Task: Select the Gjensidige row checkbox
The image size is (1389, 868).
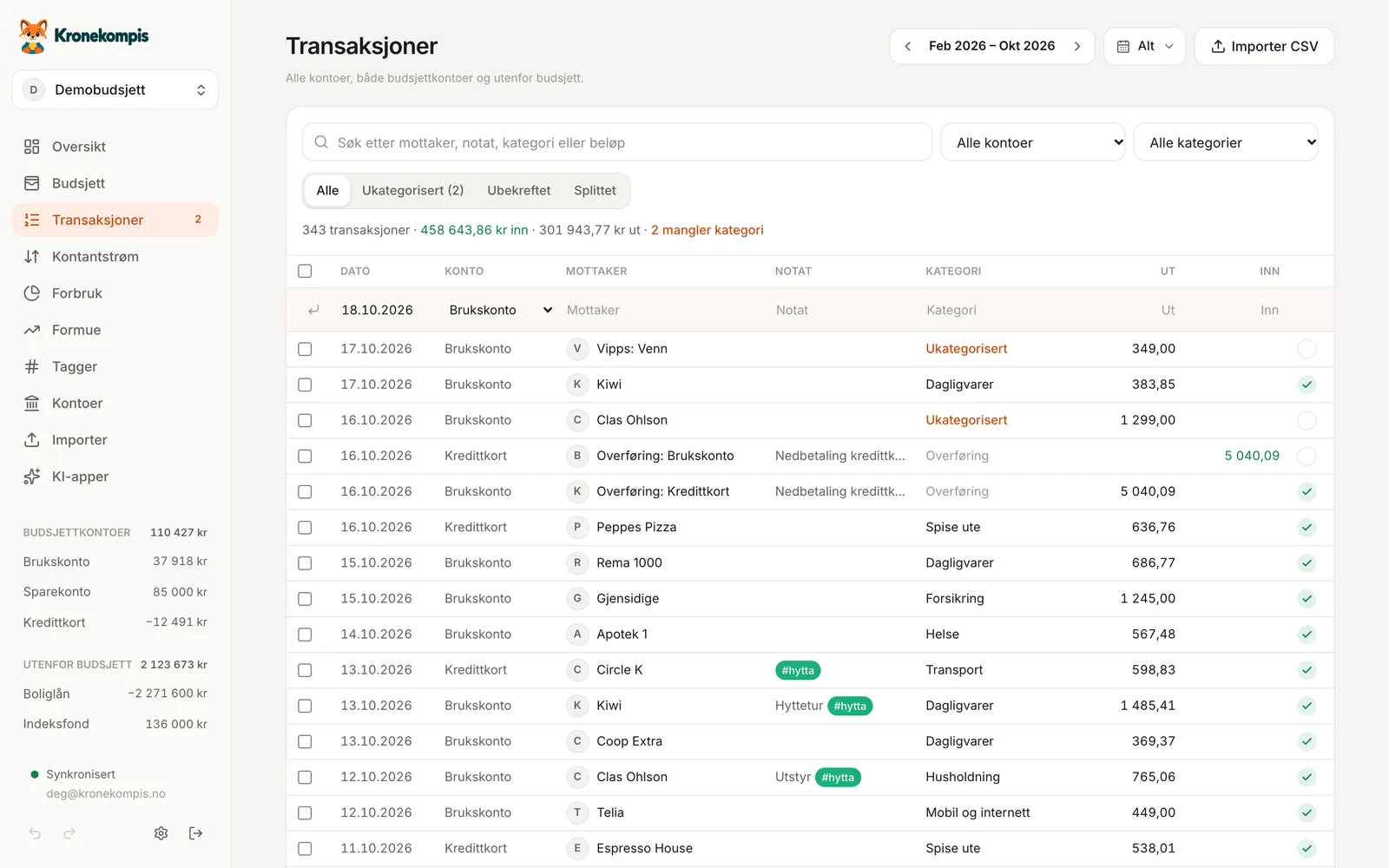Action: pos(305,599)
